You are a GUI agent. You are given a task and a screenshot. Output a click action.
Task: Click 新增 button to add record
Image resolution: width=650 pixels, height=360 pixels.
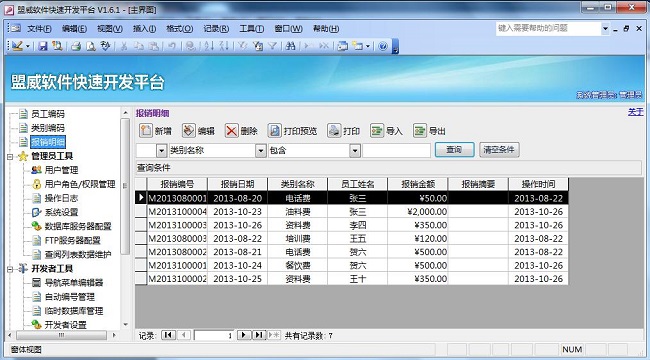point(155,131)
